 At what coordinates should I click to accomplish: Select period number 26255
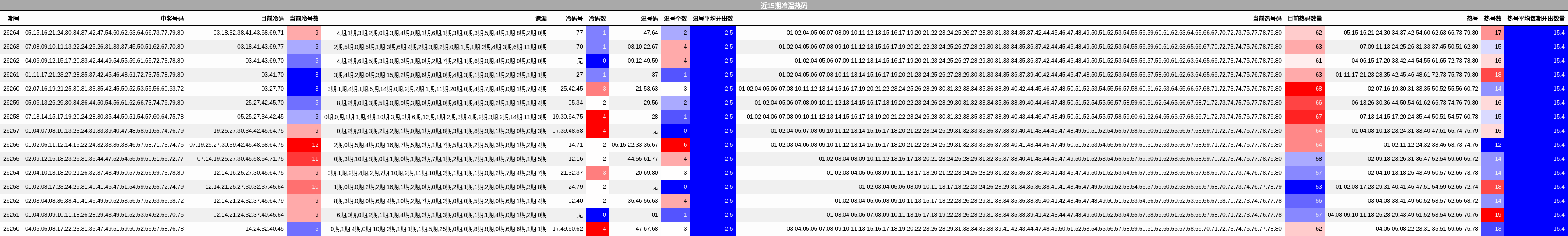click(x=11, y=159)
